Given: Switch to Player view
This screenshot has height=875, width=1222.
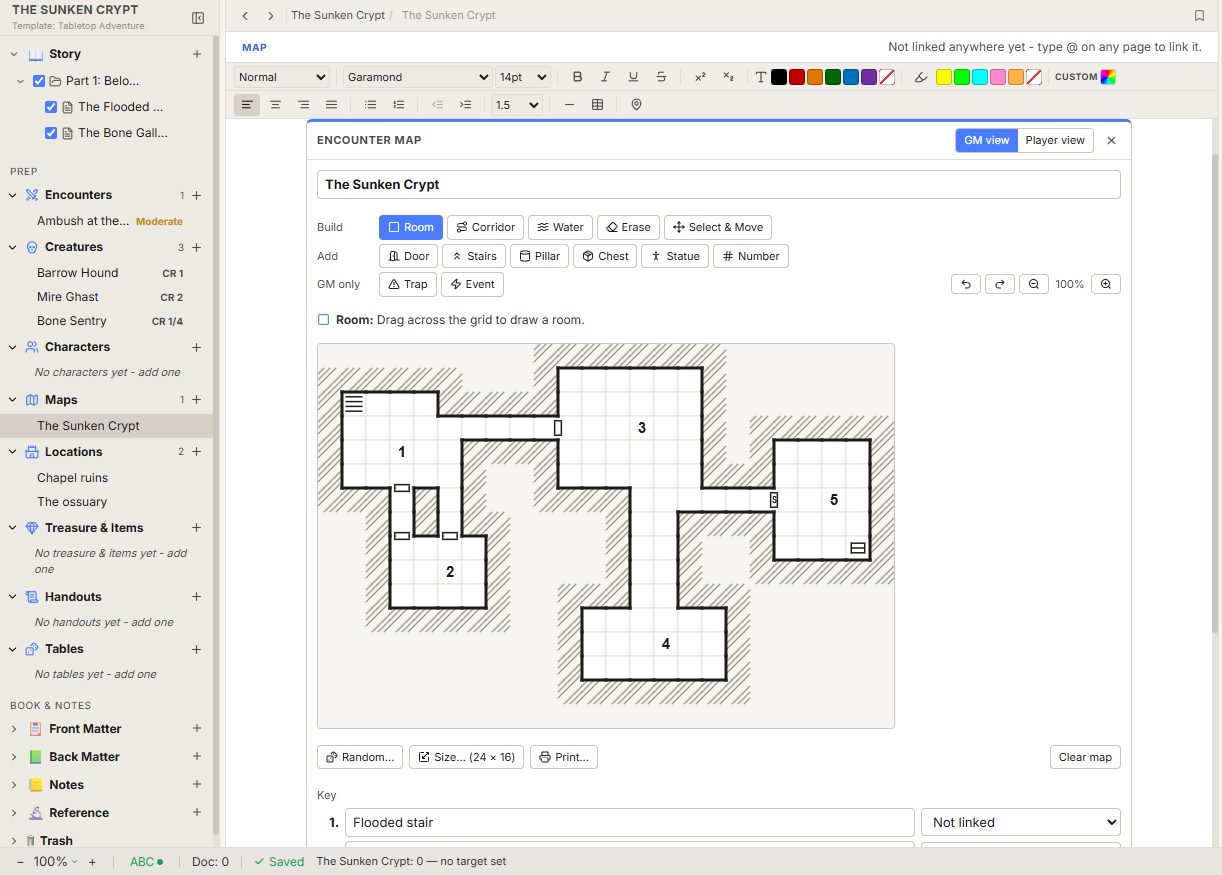Looking at the screenshot, I should tap(1055, 140).
